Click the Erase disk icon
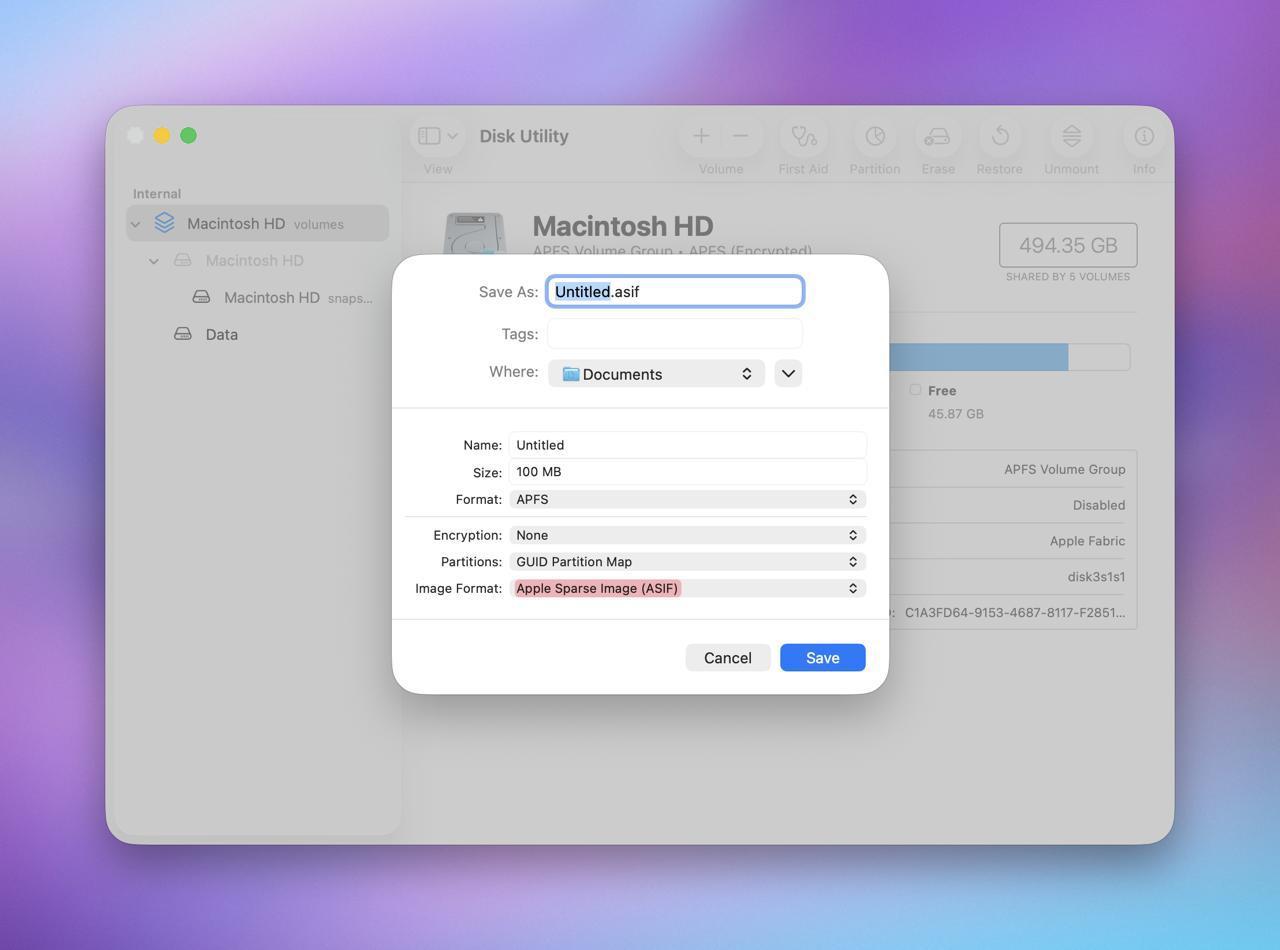Screen dimensions: 1280x950 point(937,136)
